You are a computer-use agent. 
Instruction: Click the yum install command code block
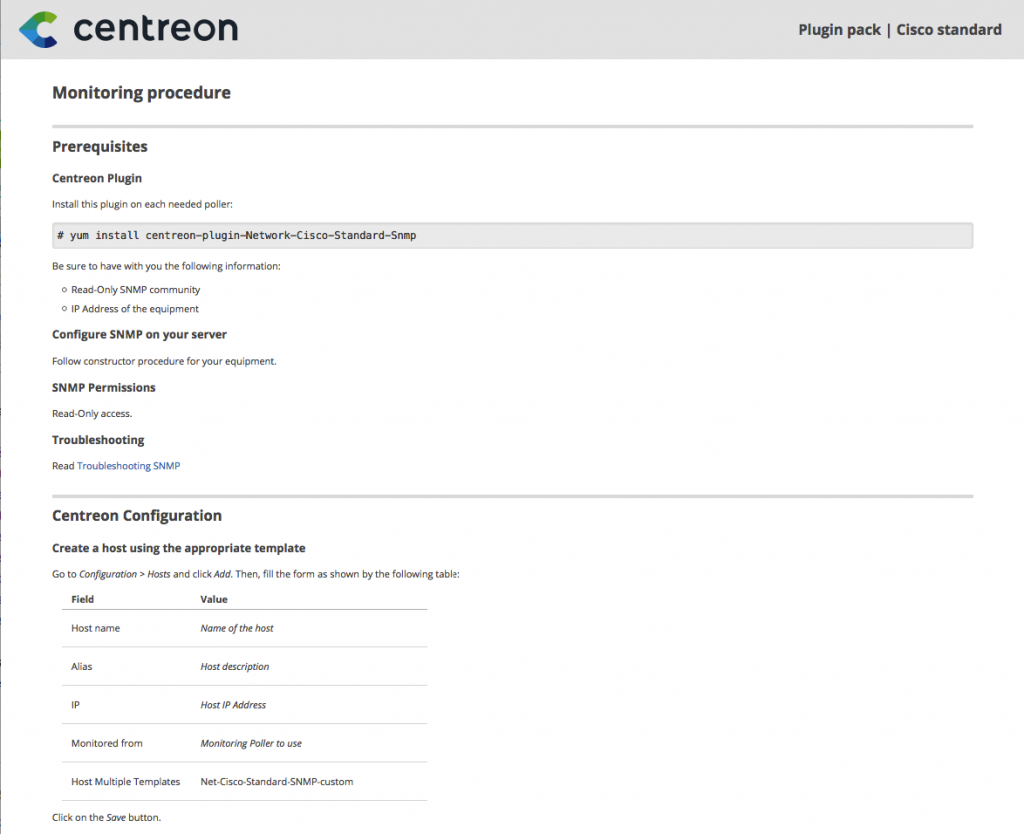click(x=513, y=235)
